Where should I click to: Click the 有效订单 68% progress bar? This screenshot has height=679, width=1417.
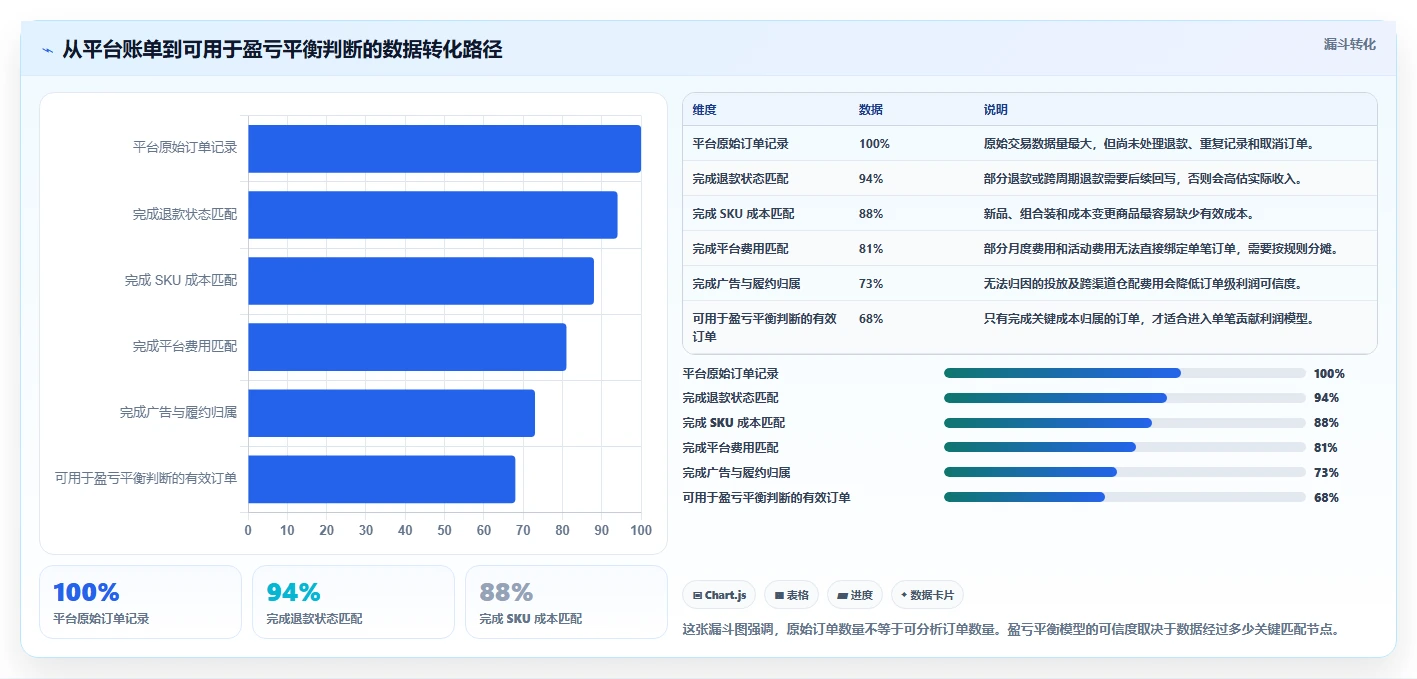[x=1125, y=497]
